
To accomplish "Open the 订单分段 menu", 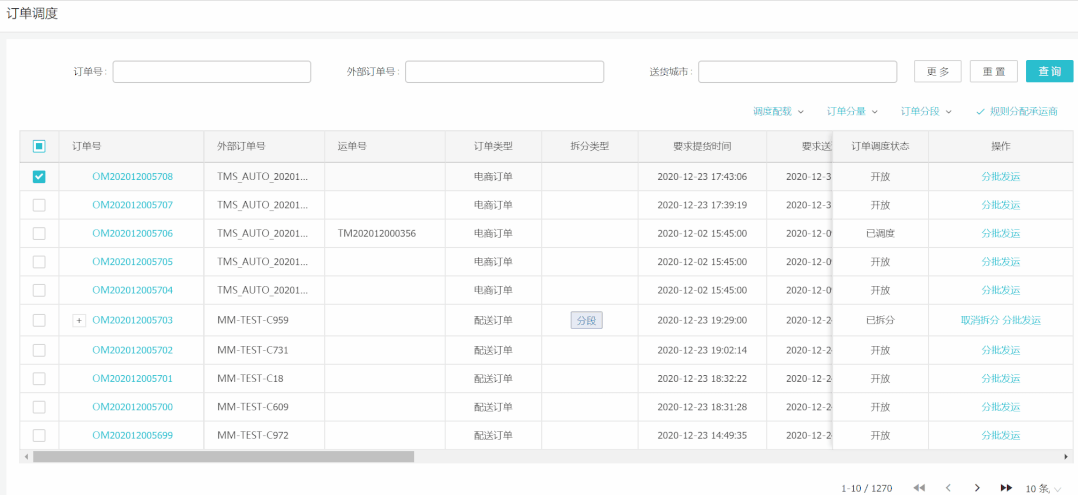I will tap(926, 111).
